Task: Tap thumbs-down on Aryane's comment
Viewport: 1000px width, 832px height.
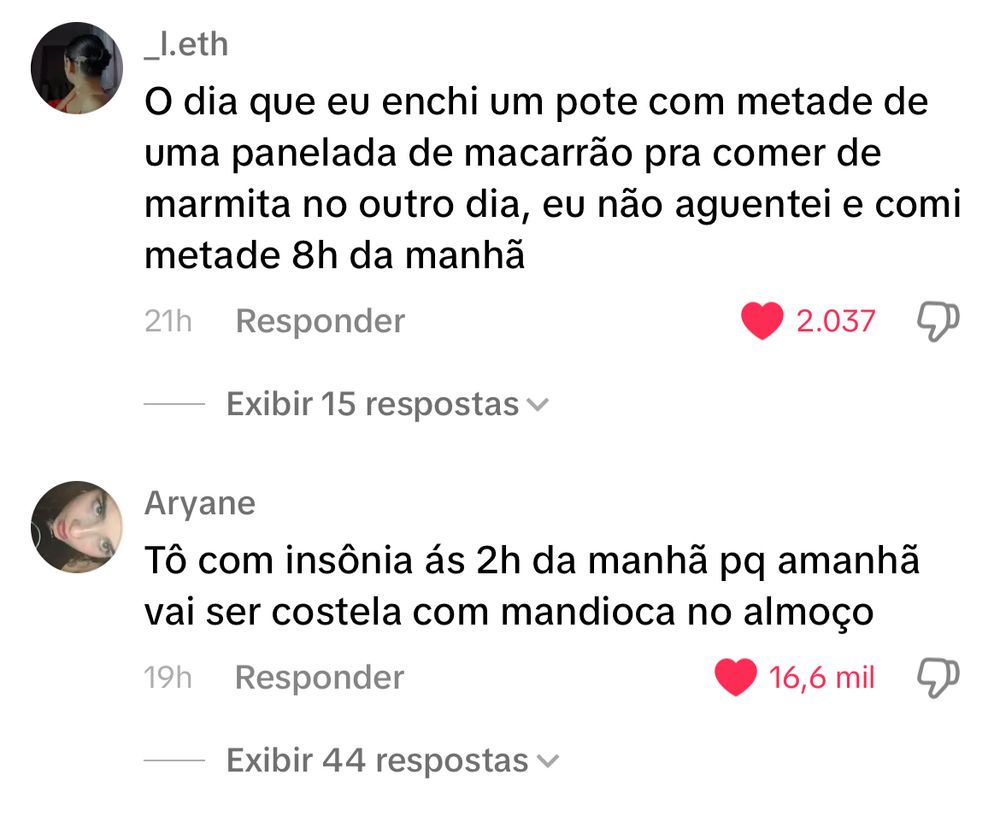Action: [x=938, y=678]
